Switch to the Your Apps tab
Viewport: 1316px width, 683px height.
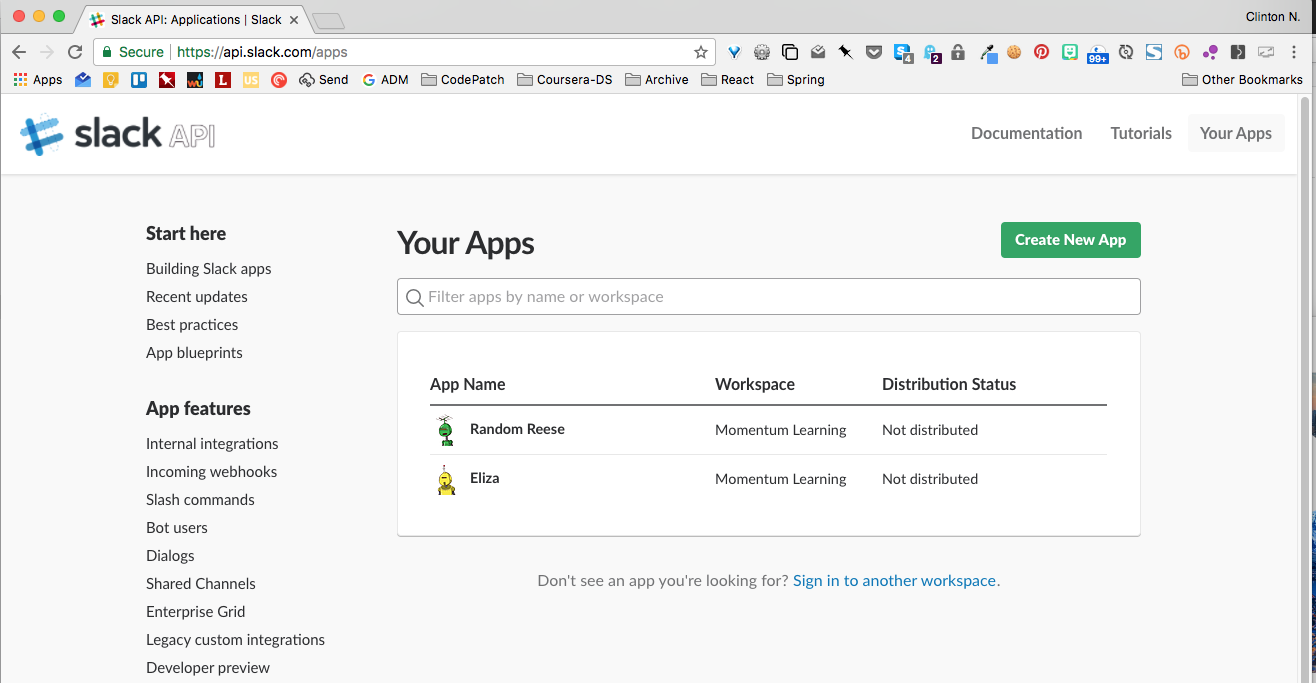(1235, 132)
